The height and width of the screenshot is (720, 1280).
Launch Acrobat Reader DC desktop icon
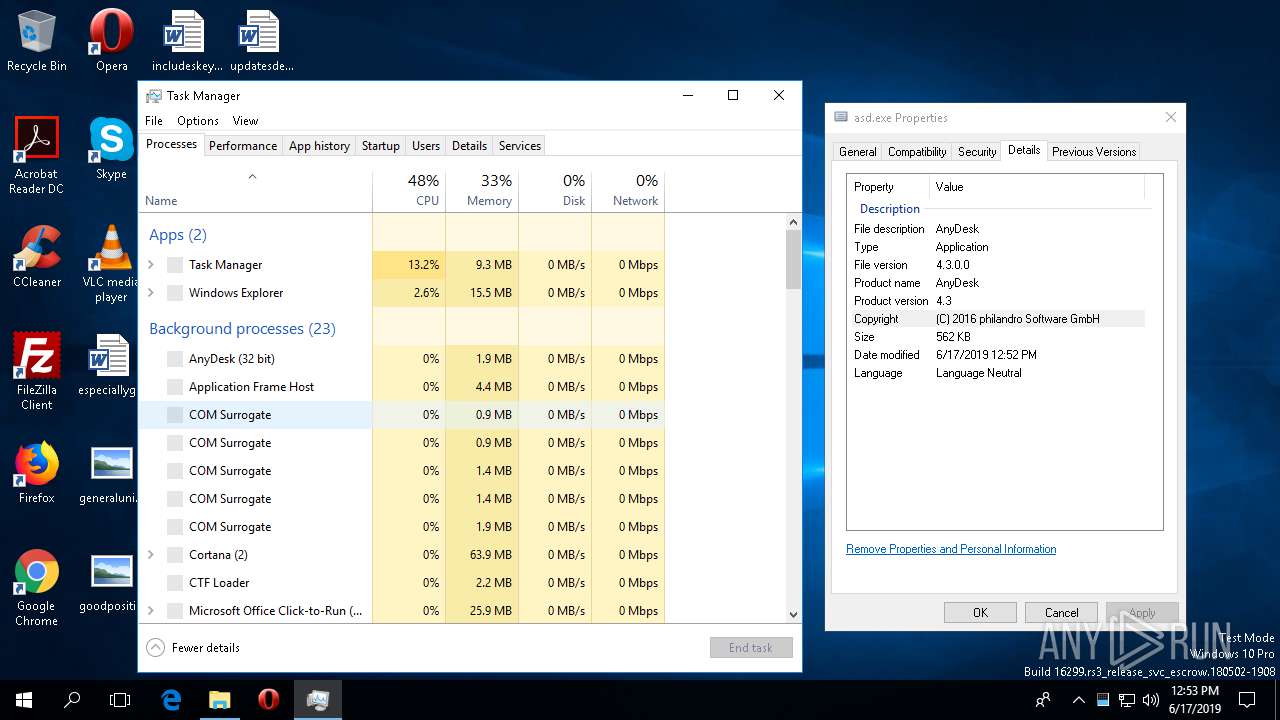[37, 155]
